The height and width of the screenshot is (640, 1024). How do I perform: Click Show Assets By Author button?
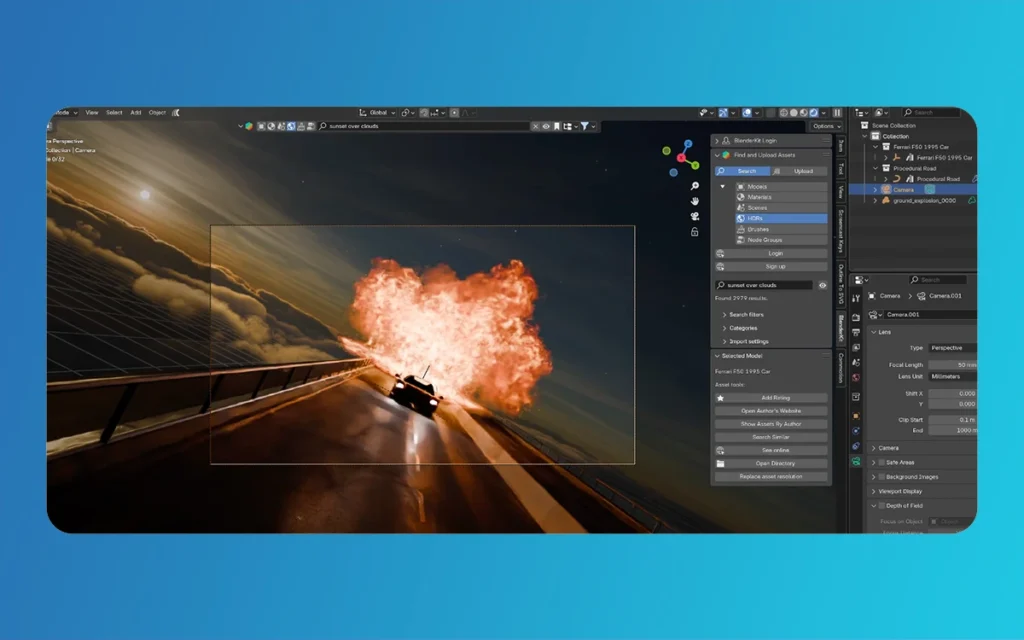pos(771,424)
